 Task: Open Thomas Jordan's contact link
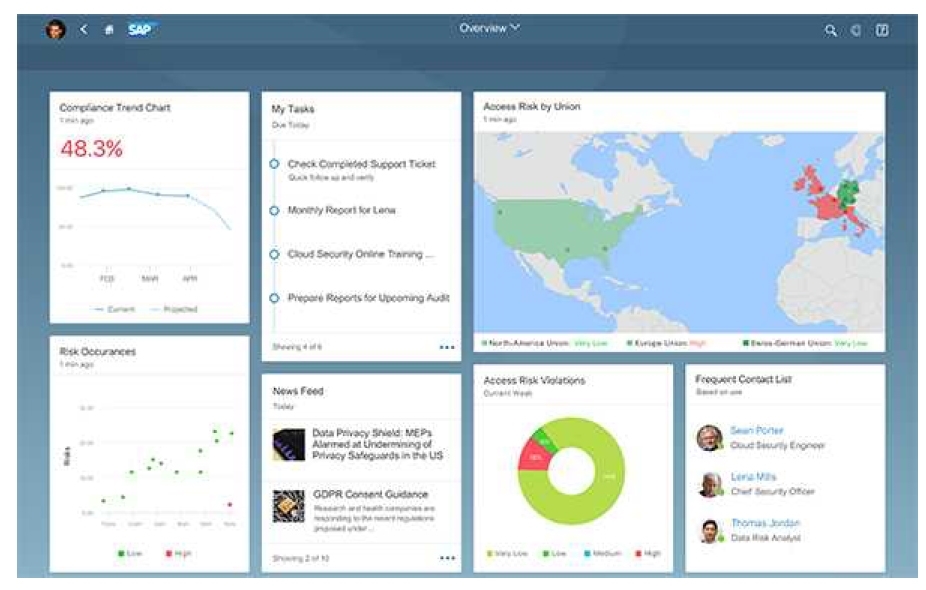[765, 523]
